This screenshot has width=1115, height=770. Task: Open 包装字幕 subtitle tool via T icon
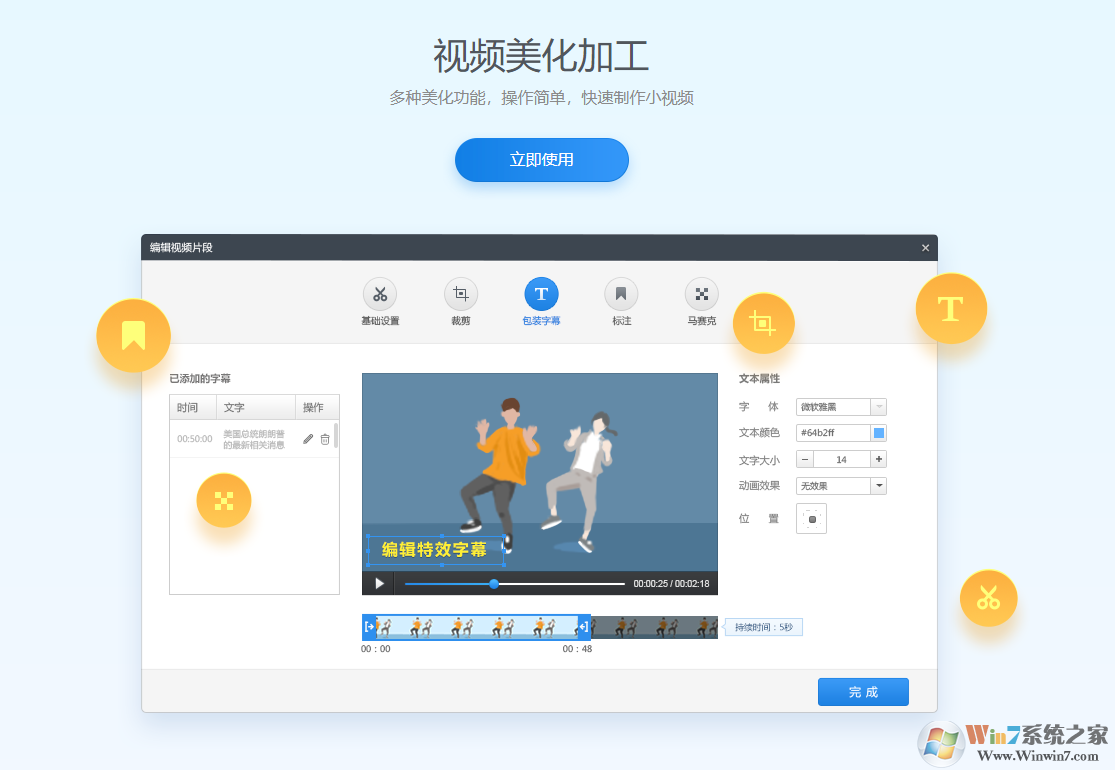541,294
